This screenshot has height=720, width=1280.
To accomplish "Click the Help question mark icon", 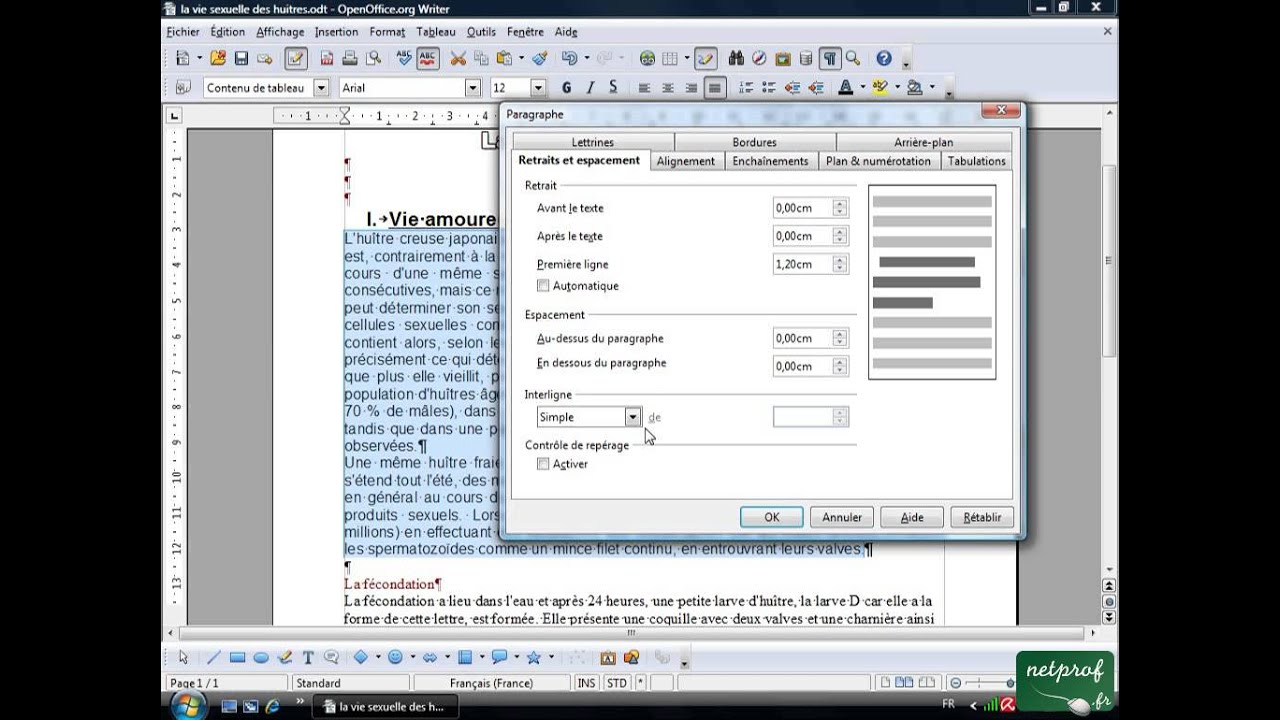I will tap(884, 59).
